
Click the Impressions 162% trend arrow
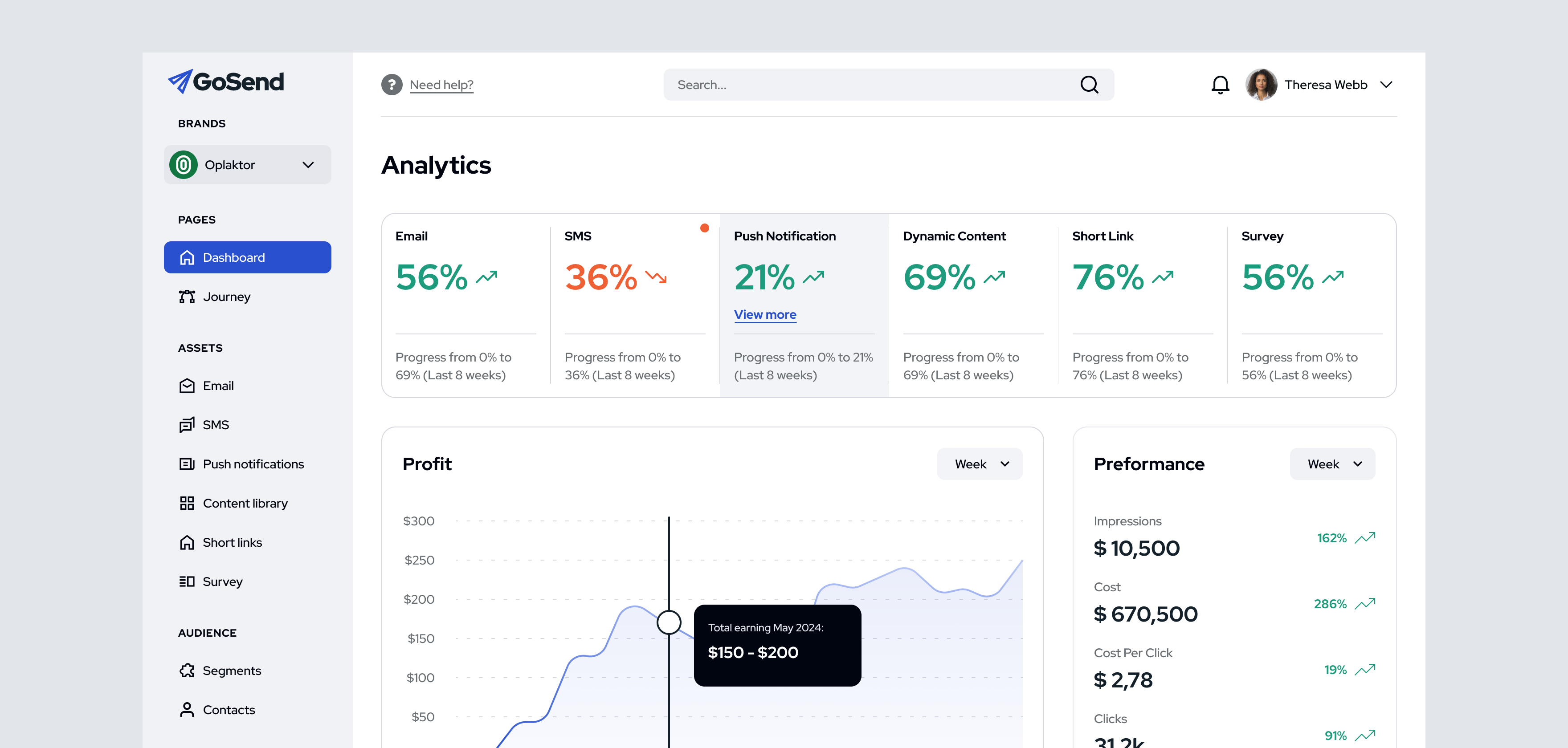click(1365, 538)
